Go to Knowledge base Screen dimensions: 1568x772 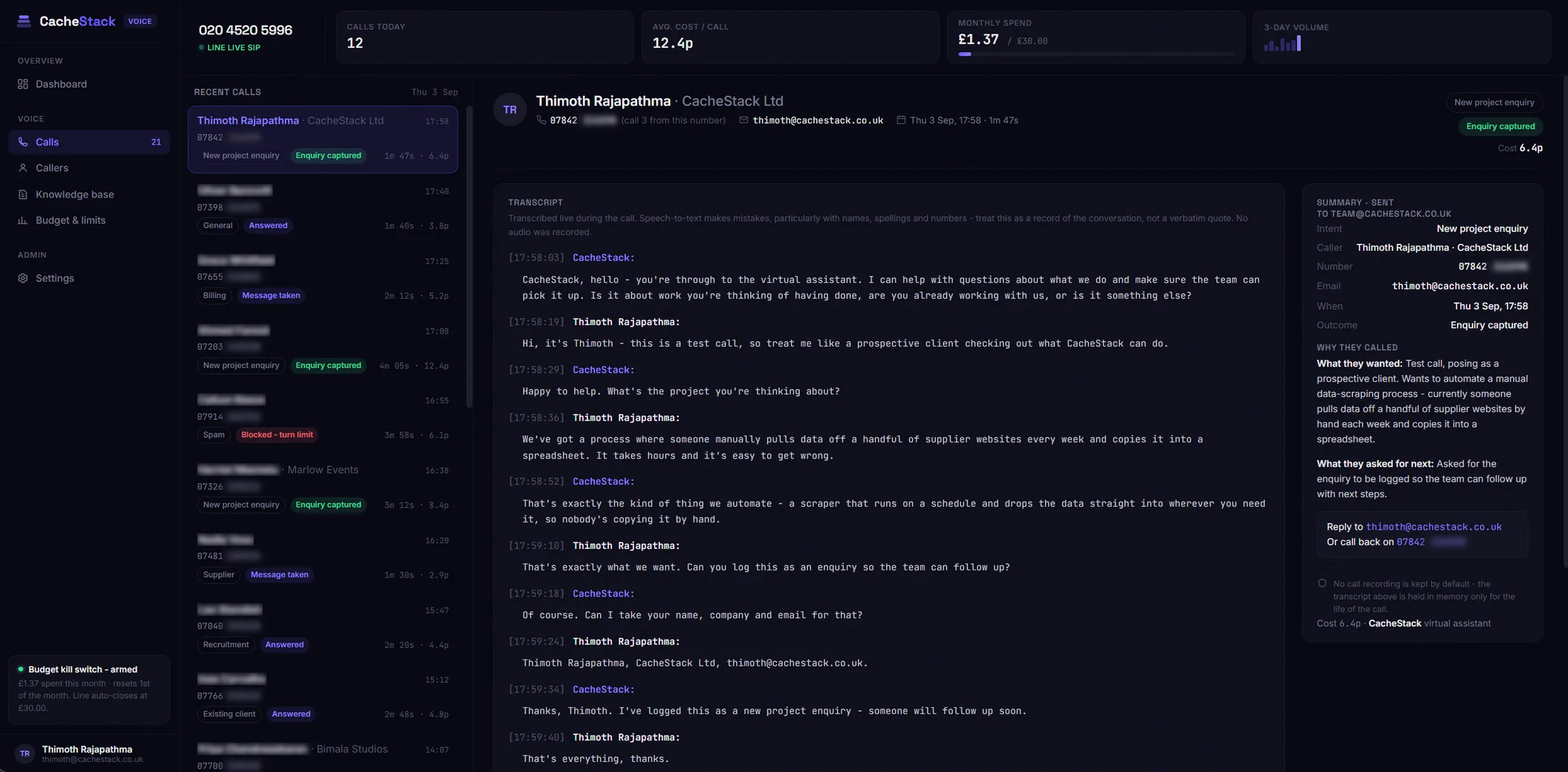point(89,195)
